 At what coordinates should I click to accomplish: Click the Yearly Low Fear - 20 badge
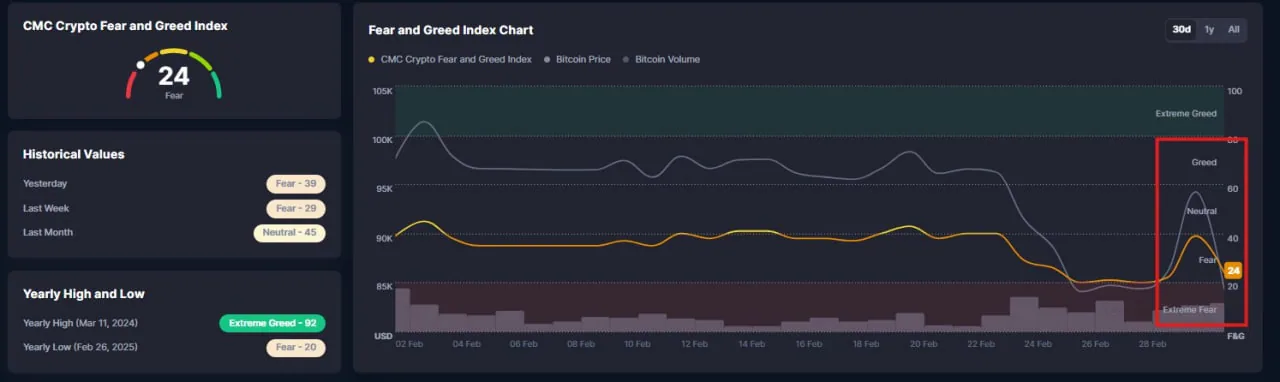pyautogui.click(x=296, y=347)
